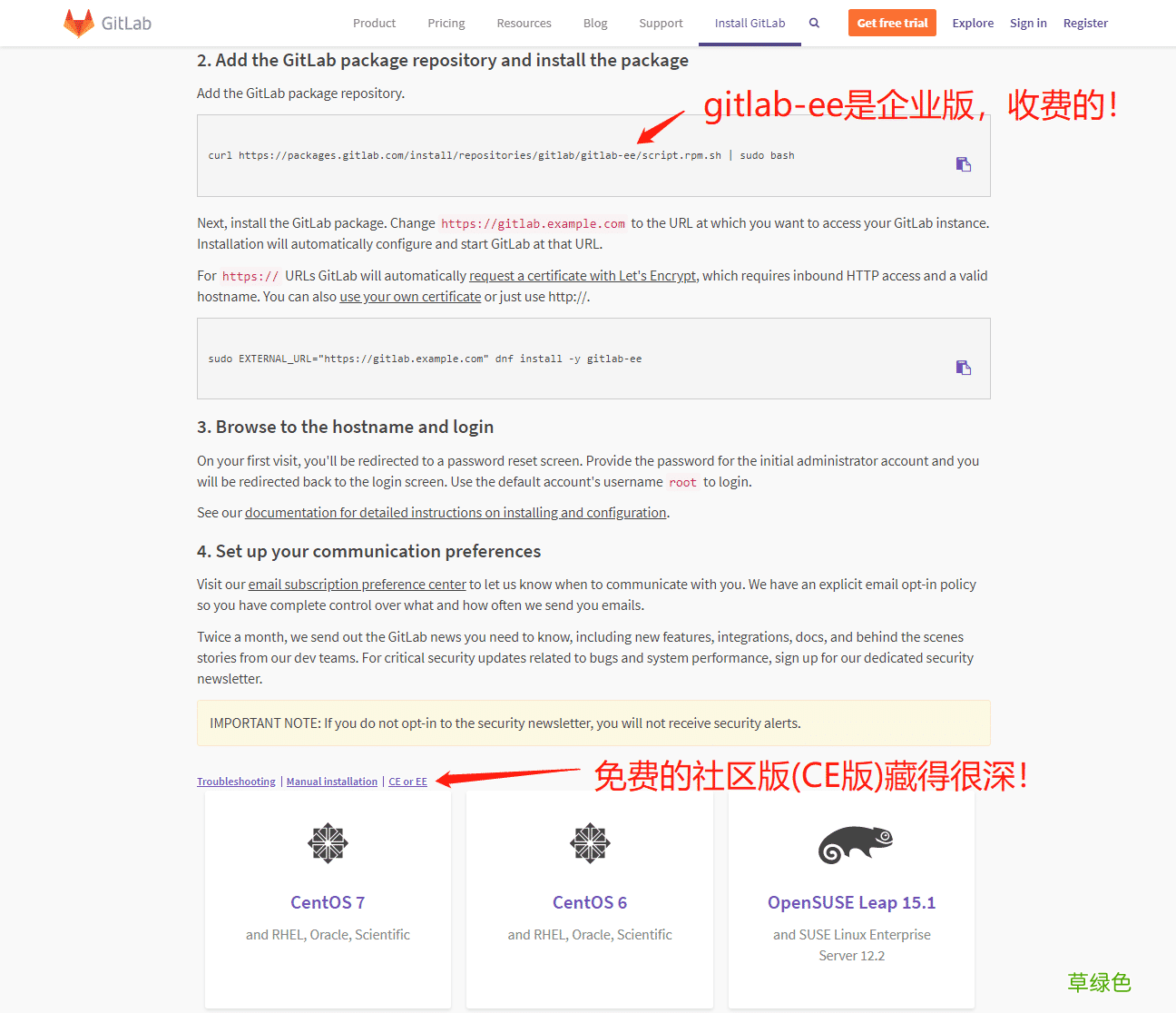Open the Manual installation link
This screenshot has width=1176, height=1013.
click(x=332, y=782)
